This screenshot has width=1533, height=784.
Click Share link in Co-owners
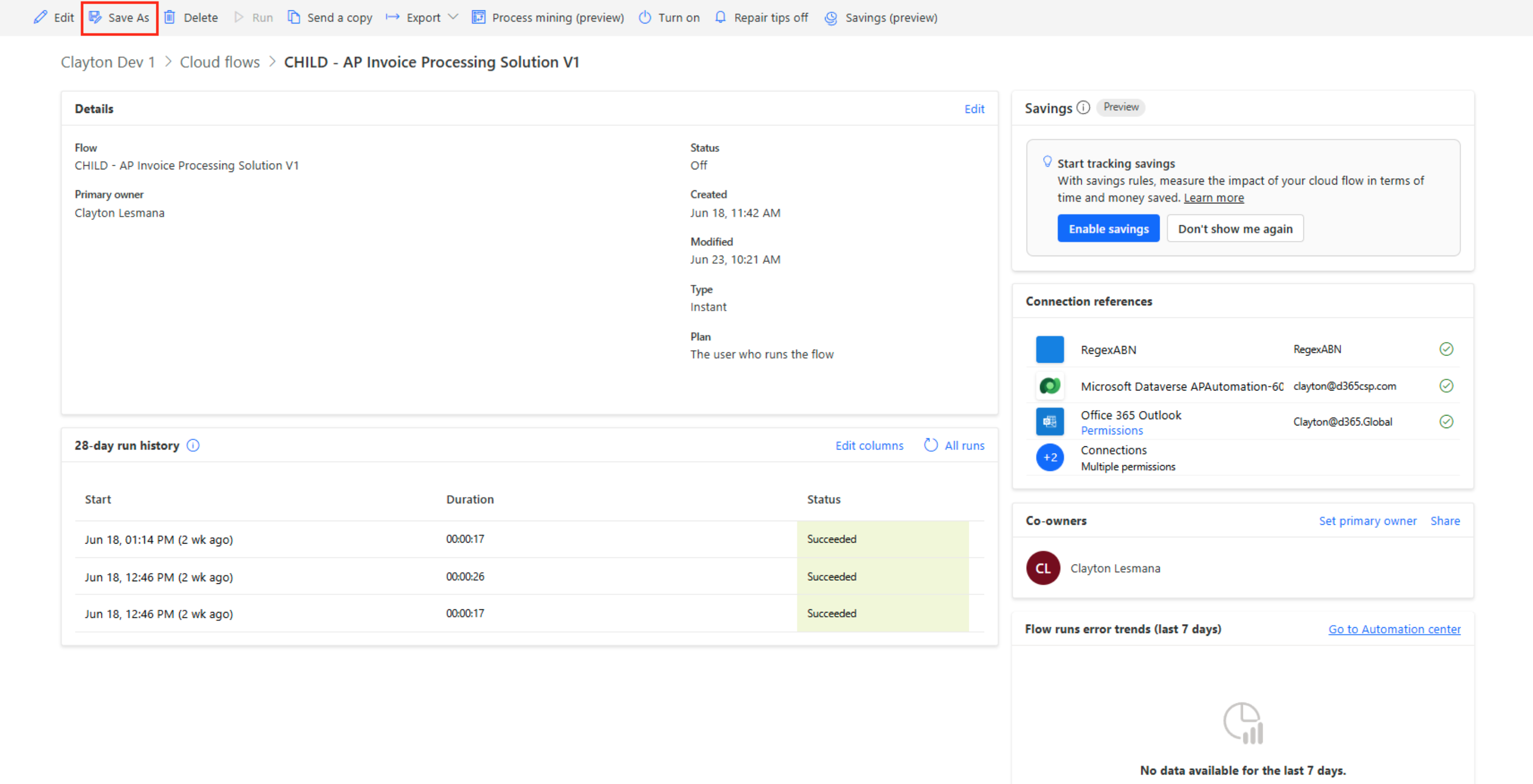point(1445,521)
